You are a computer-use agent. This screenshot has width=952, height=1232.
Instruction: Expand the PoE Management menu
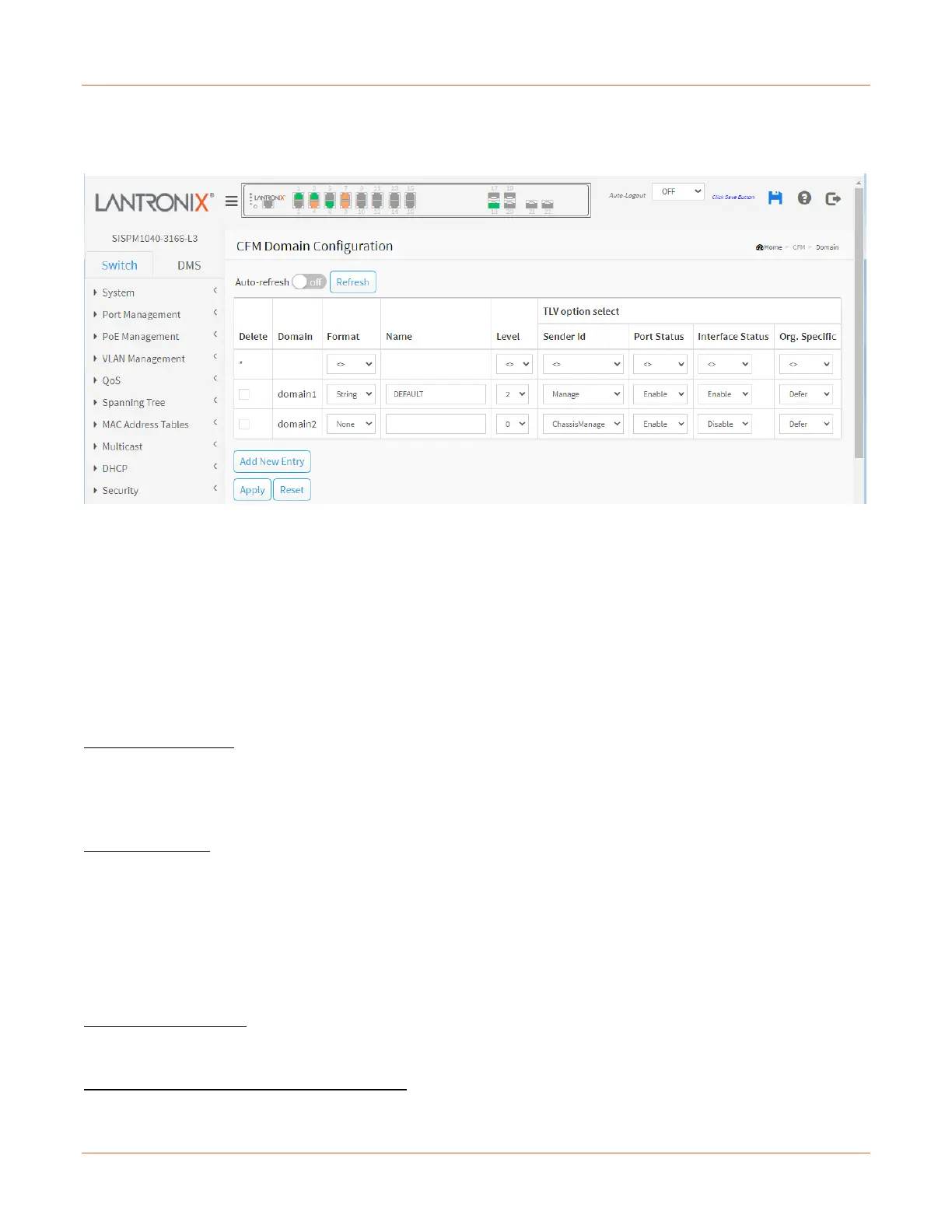(x=155, y=336)
